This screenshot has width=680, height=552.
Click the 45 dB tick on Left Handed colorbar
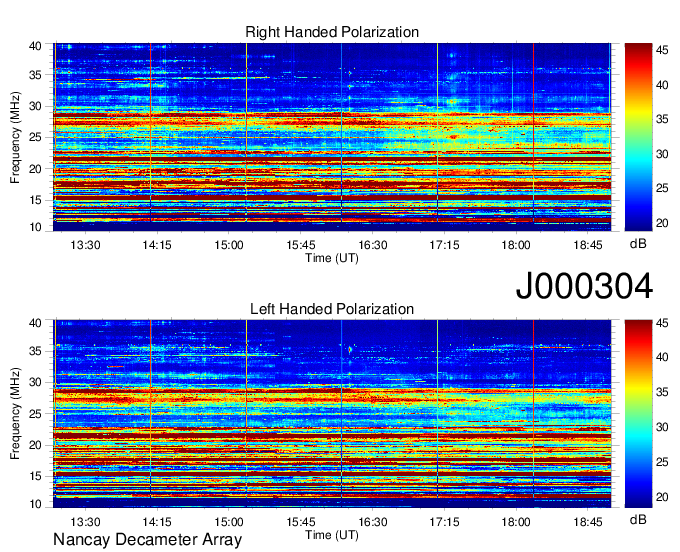pos(662,323)
